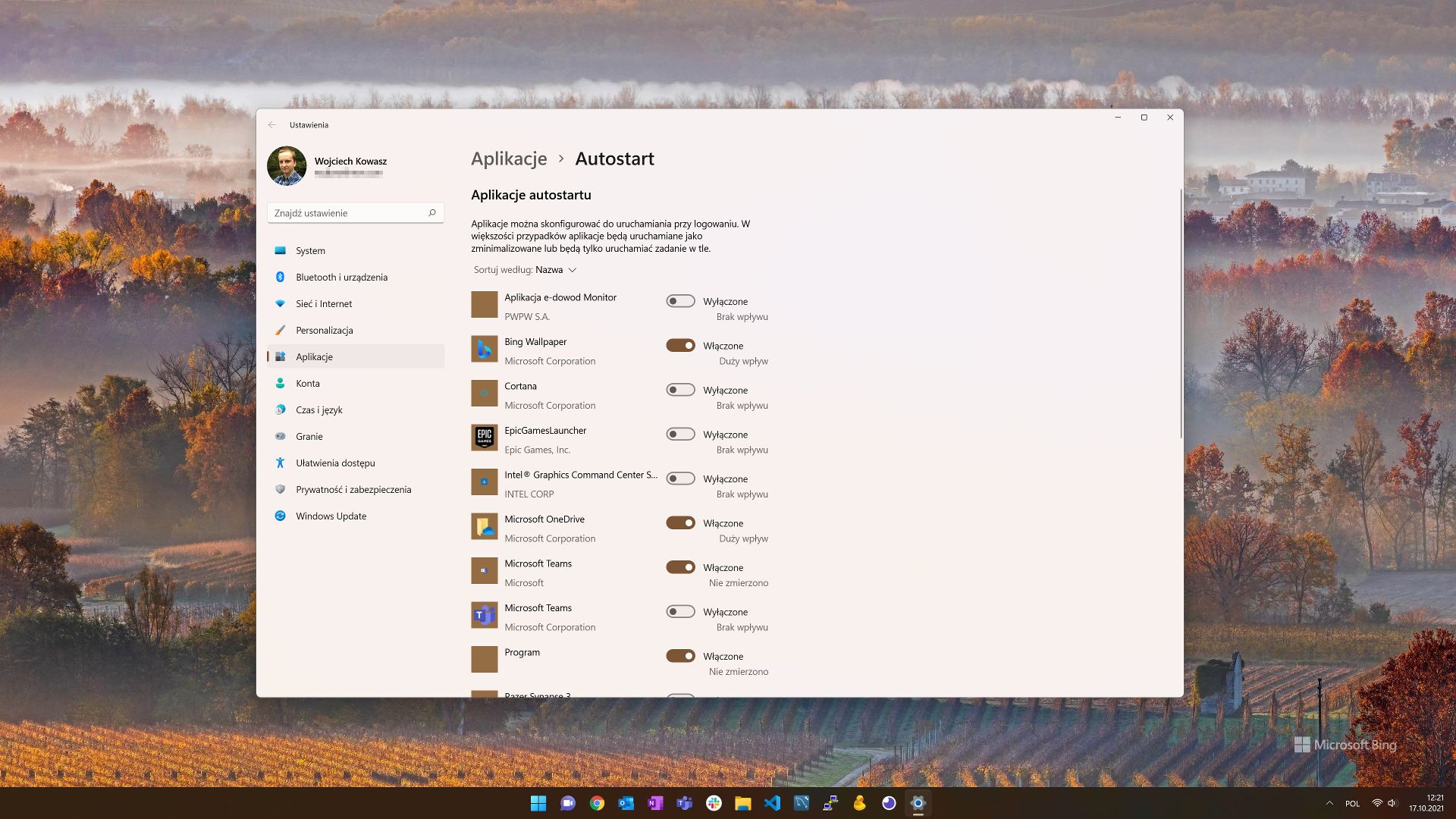Open the System settings category
Image resolution: width=1456 pixels, height=819 pixels.
click(x=310, y=250)
